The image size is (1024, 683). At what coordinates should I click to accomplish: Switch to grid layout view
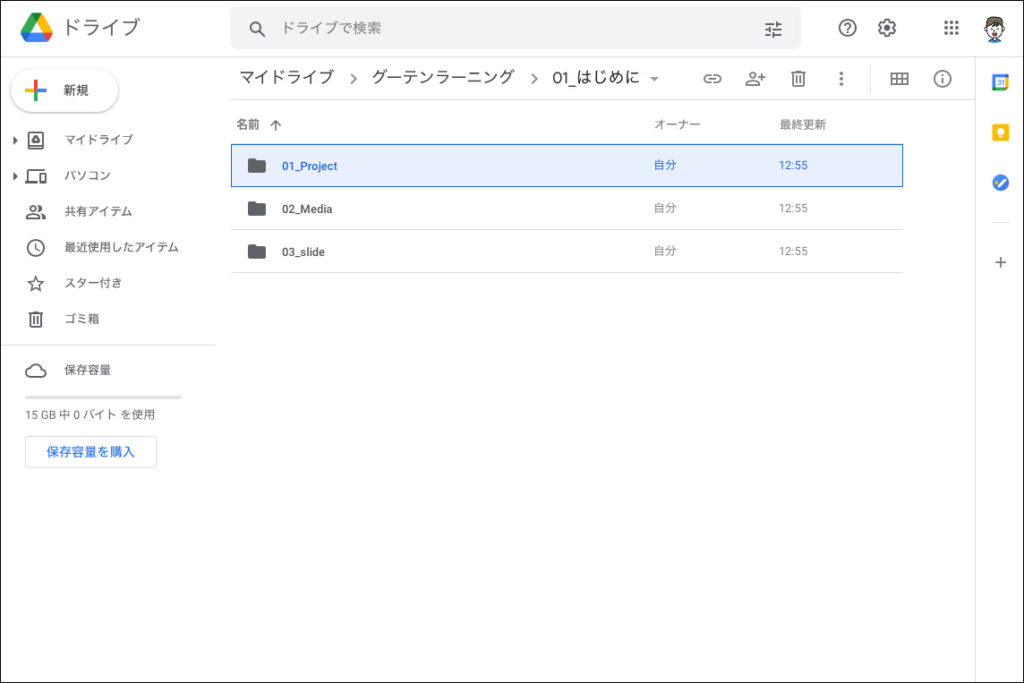(899, 79)
